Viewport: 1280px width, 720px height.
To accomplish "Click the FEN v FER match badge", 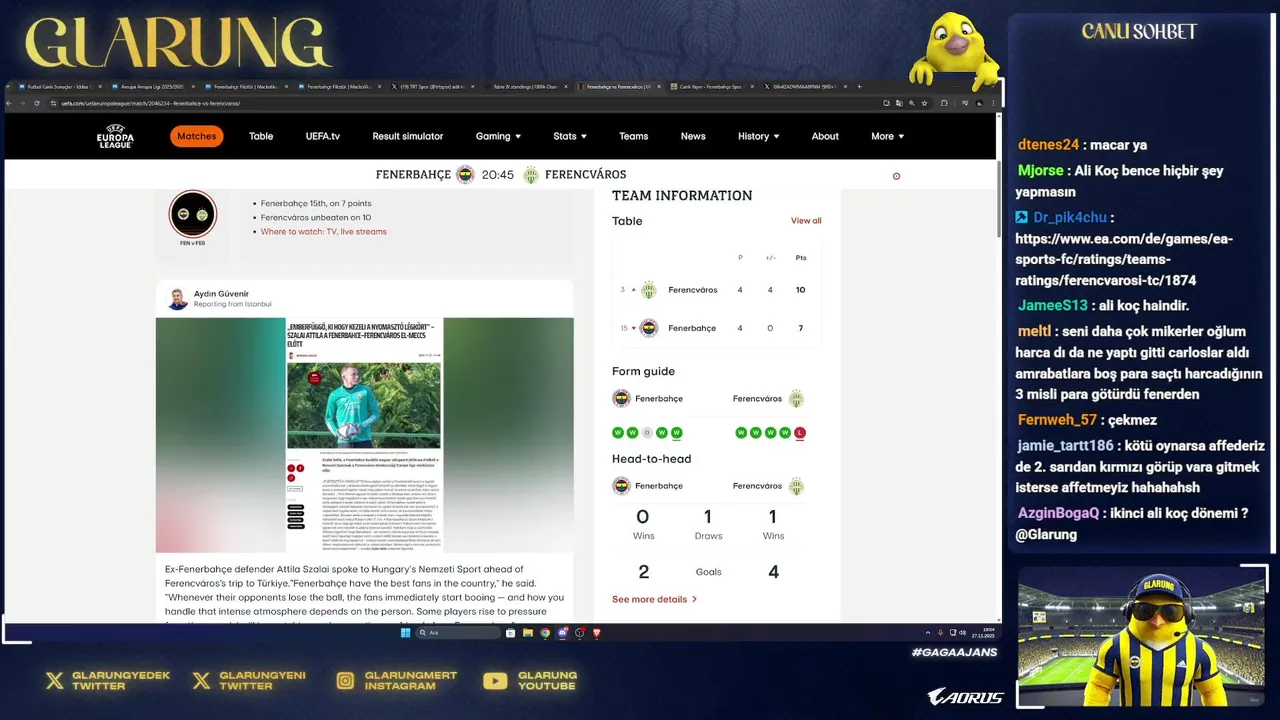I will point(192,215).
